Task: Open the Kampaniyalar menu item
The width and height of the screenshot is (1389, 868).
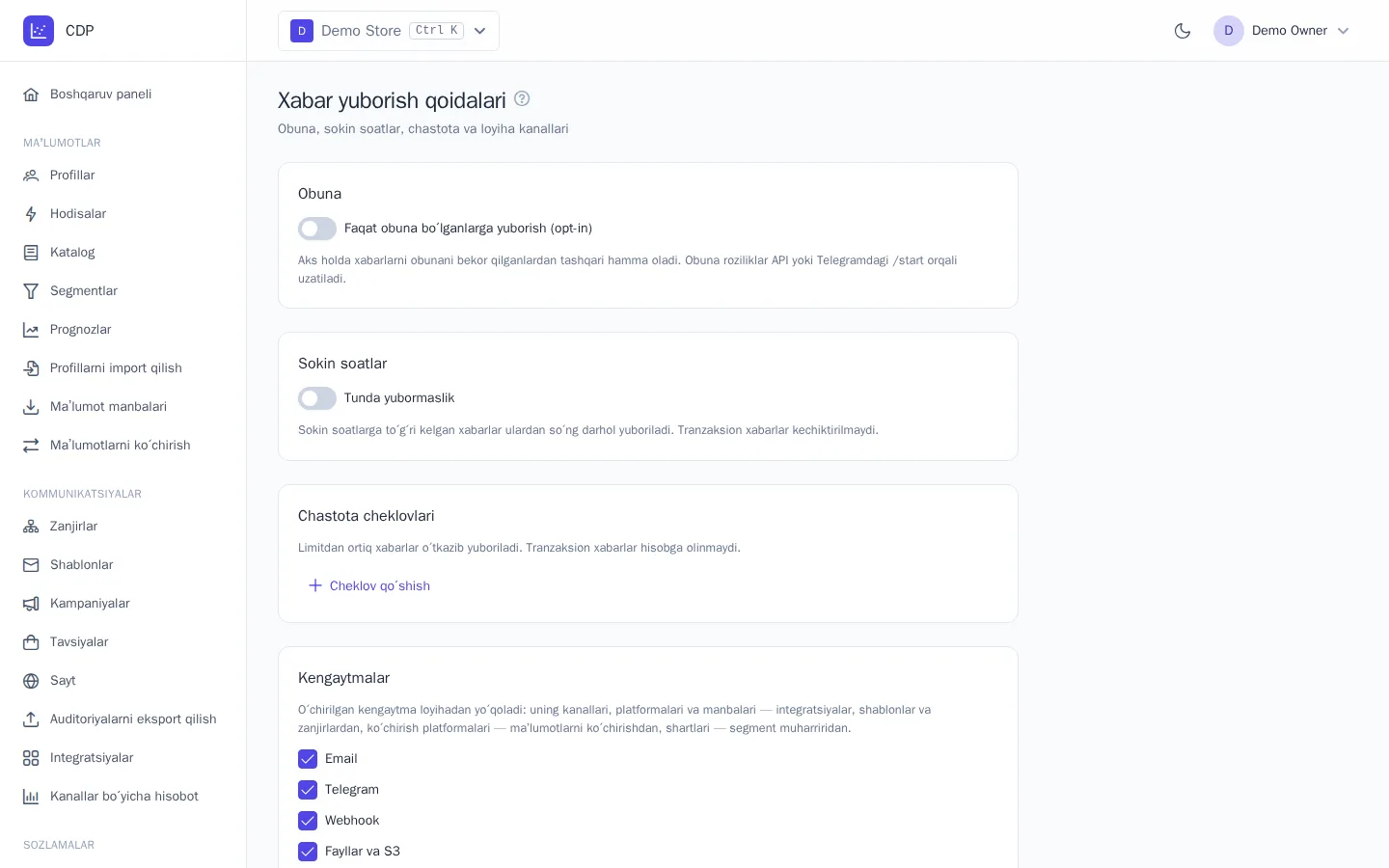Action: point(123,604)
